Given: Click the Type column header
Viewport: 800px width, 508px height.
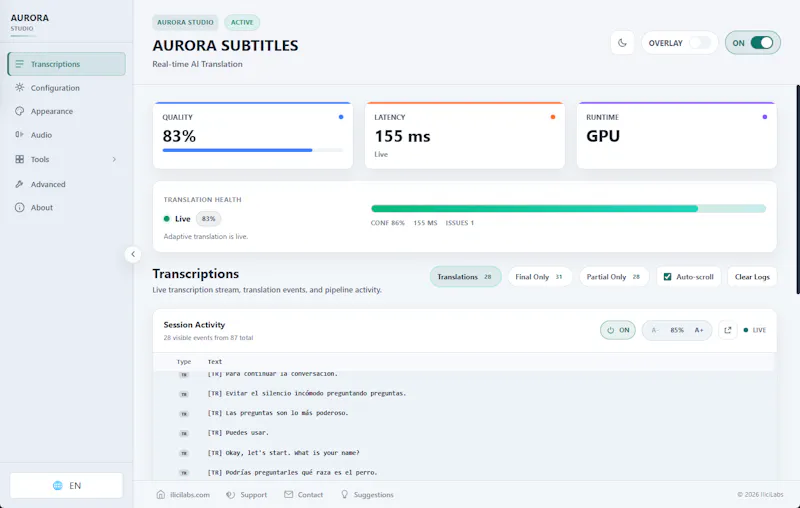Looking at the screenshot, I should [x=184, y=362].
